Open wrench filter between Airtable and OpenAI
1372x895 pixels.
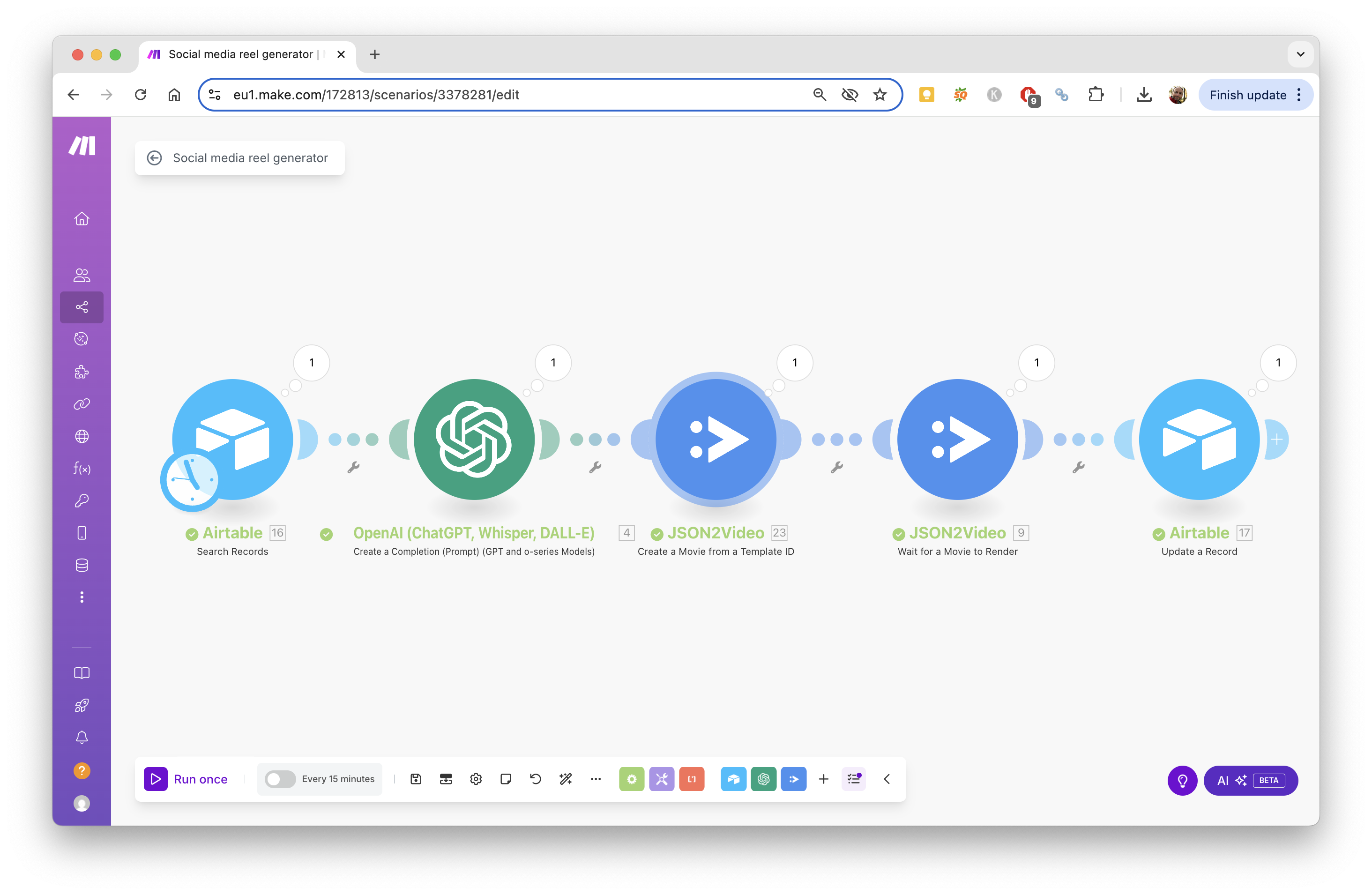[x=353, y=467]
